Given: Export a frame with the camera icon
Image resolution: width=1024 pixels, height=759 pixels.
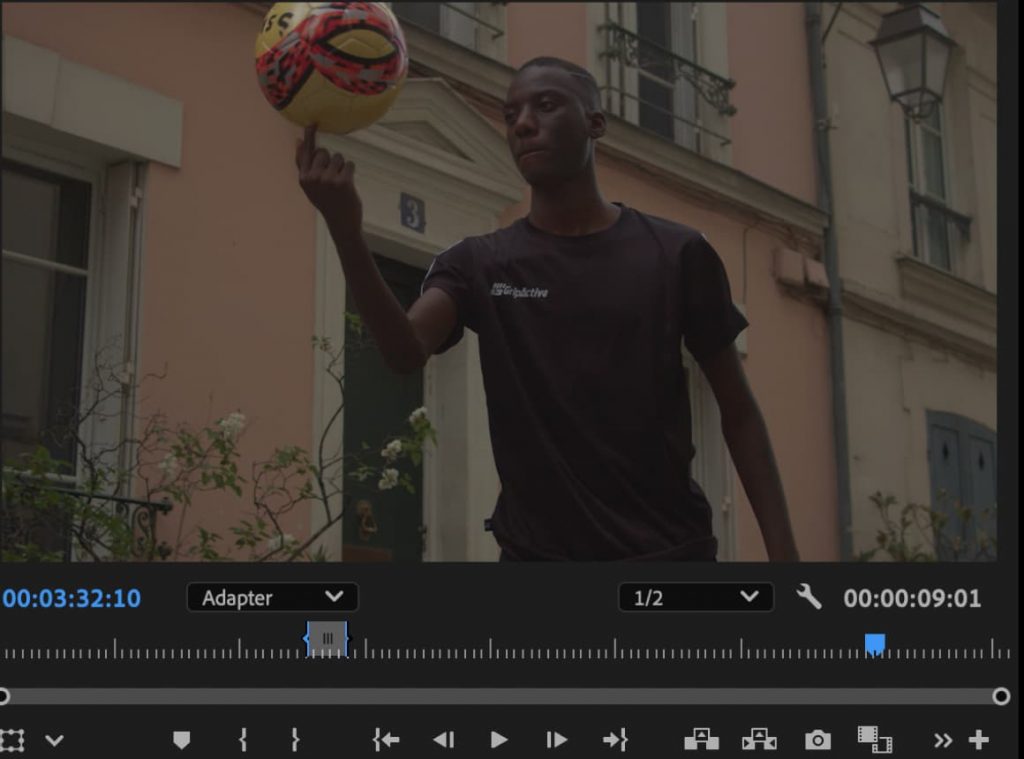Looking at the screenshot, I should click(817, 740).
